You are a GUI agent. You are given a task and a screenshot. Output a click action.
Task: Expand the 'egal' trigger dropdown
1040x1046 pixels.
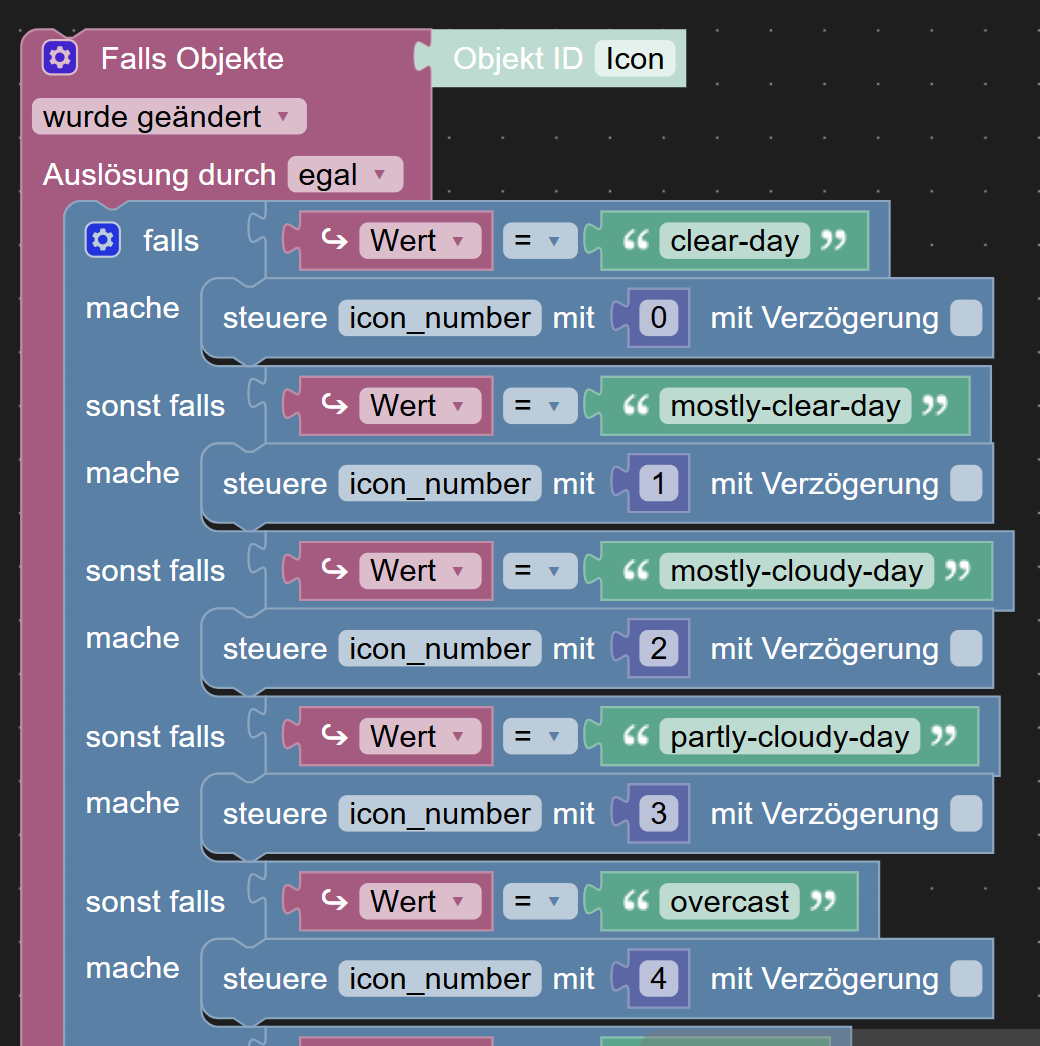(344, 175)
